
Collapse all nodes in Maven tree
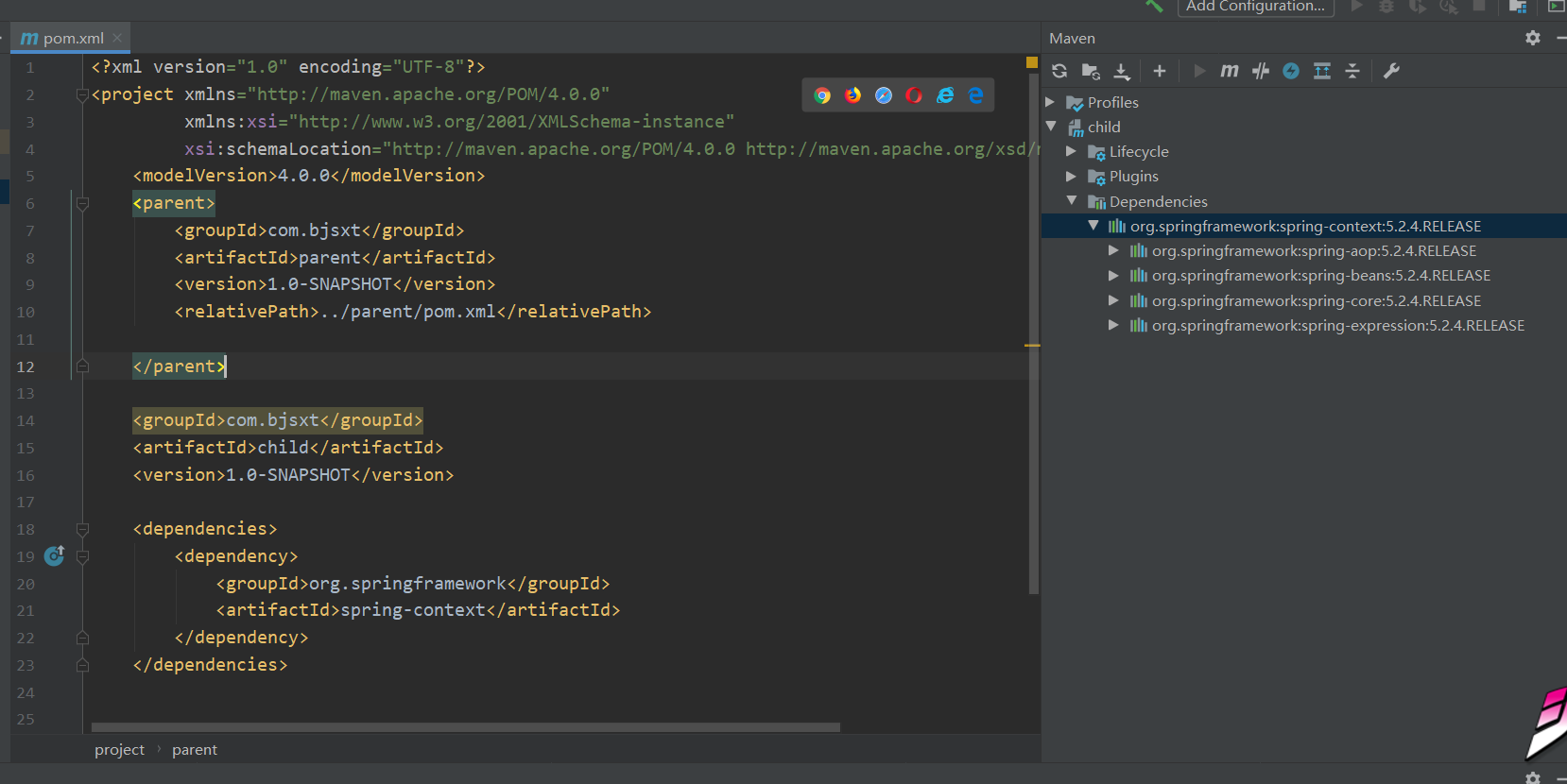(1352, 71)
